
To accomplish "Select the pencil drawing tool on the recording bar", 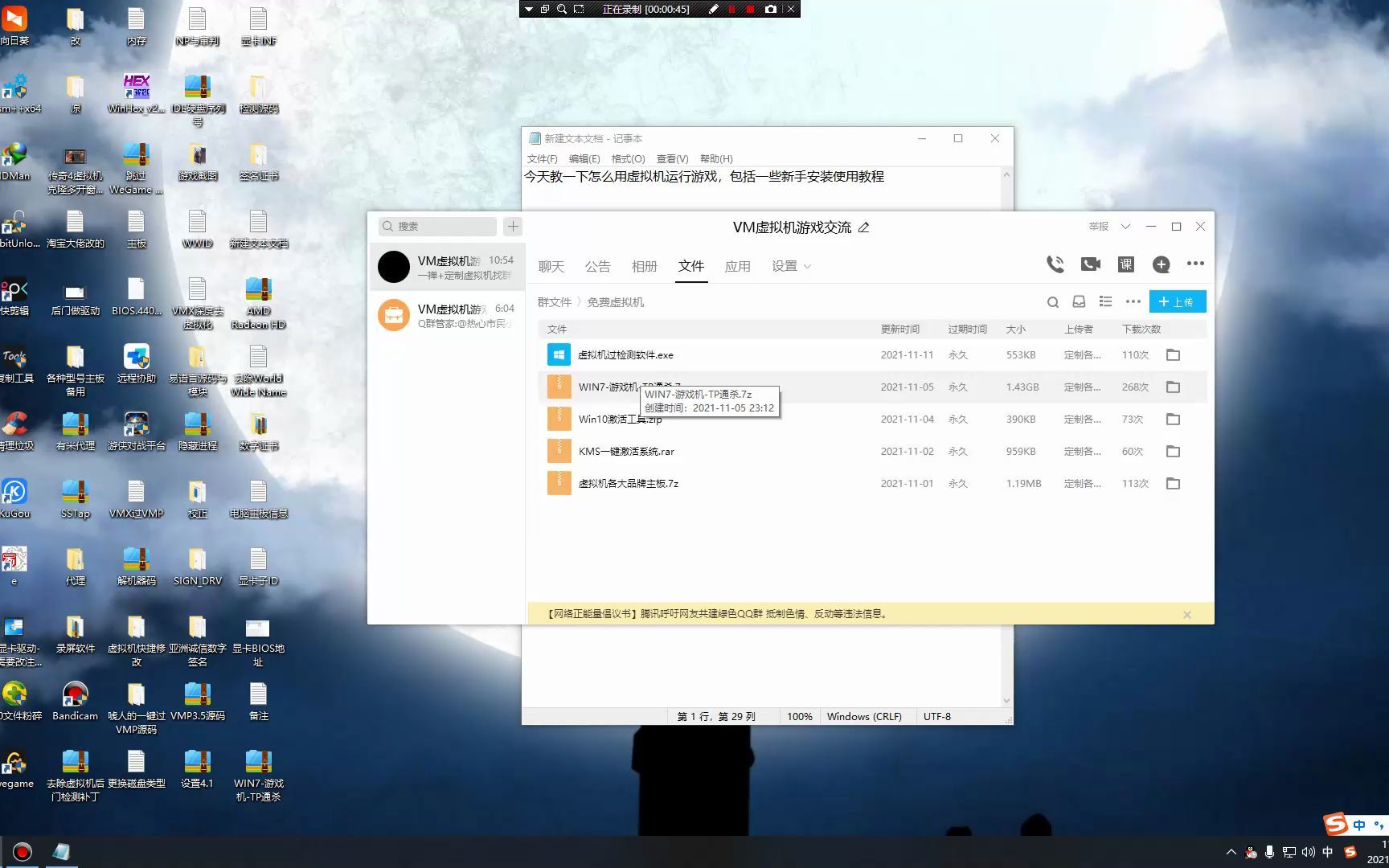I will [x=714, y=9].
